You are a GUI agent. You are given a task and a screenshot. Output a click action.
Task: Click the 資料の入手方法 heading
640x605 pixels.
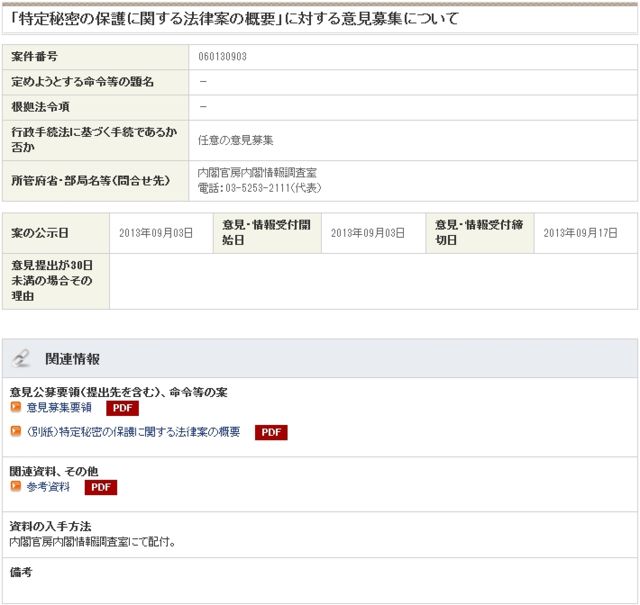[50, 527]
